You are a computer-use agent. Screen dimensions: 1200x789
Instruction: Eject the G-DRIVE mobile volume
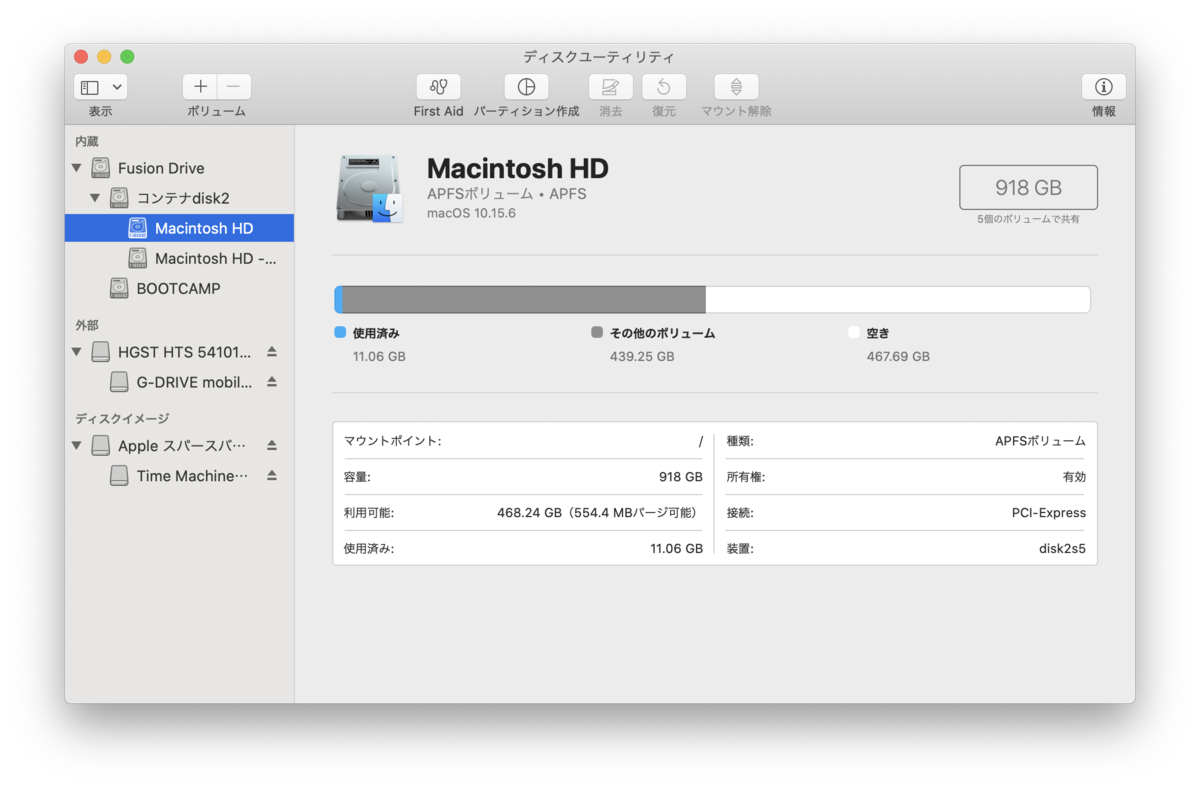[272, 382]
